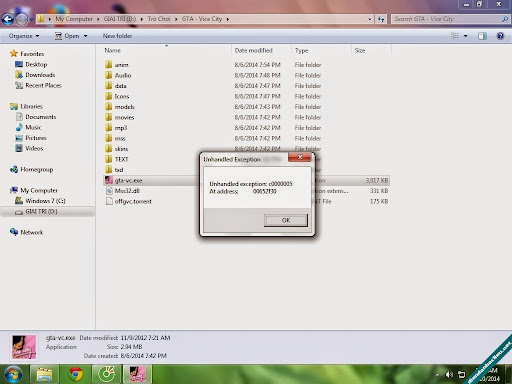Toggle the preview pane icon
Image resolution: width=512 pixels, height=384 pixels.
pos(482,36)
